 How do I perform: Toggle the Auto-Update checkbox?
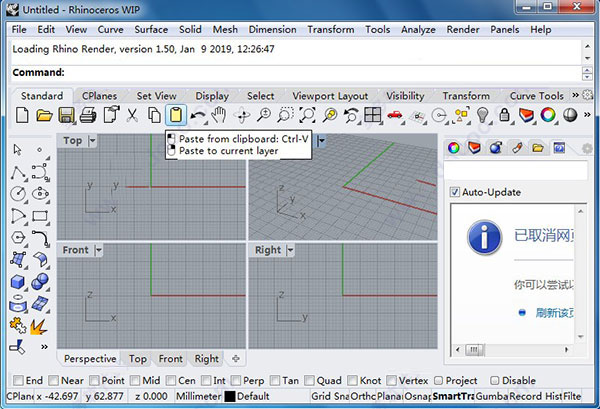(x=455, y=192)
